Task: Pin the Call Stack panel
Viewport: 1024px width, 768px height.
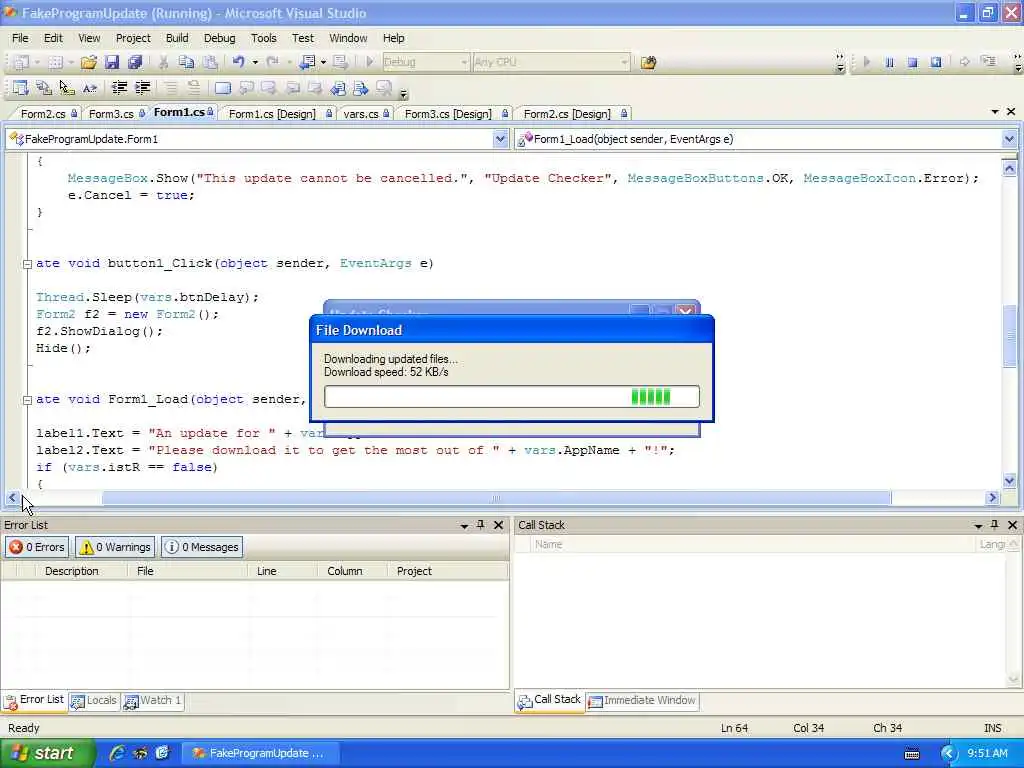Action: pos(995,524)
